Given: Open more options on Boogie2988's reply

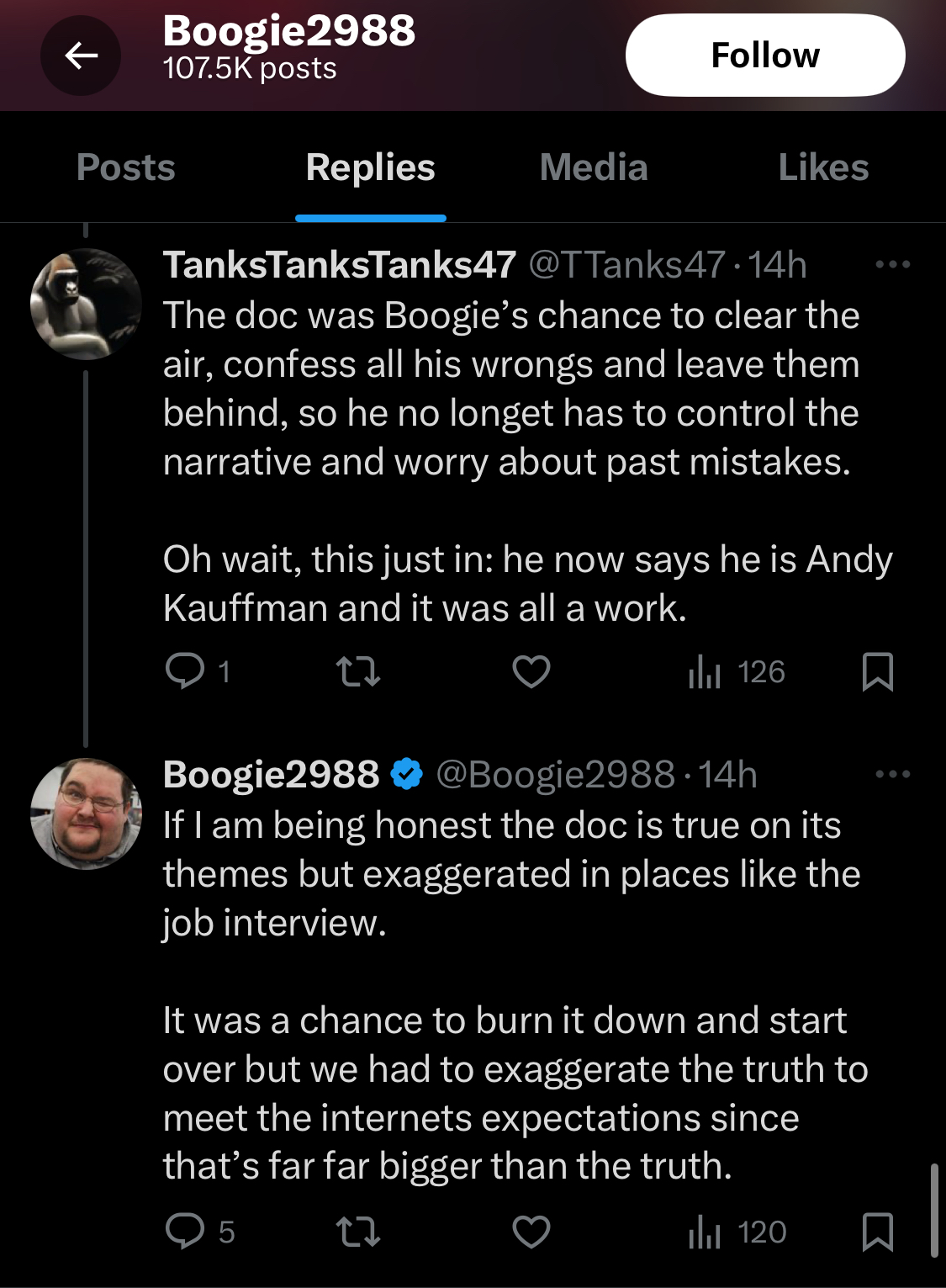Looking at the screenshot, I should pyautogui.click(x=892, y=774).
